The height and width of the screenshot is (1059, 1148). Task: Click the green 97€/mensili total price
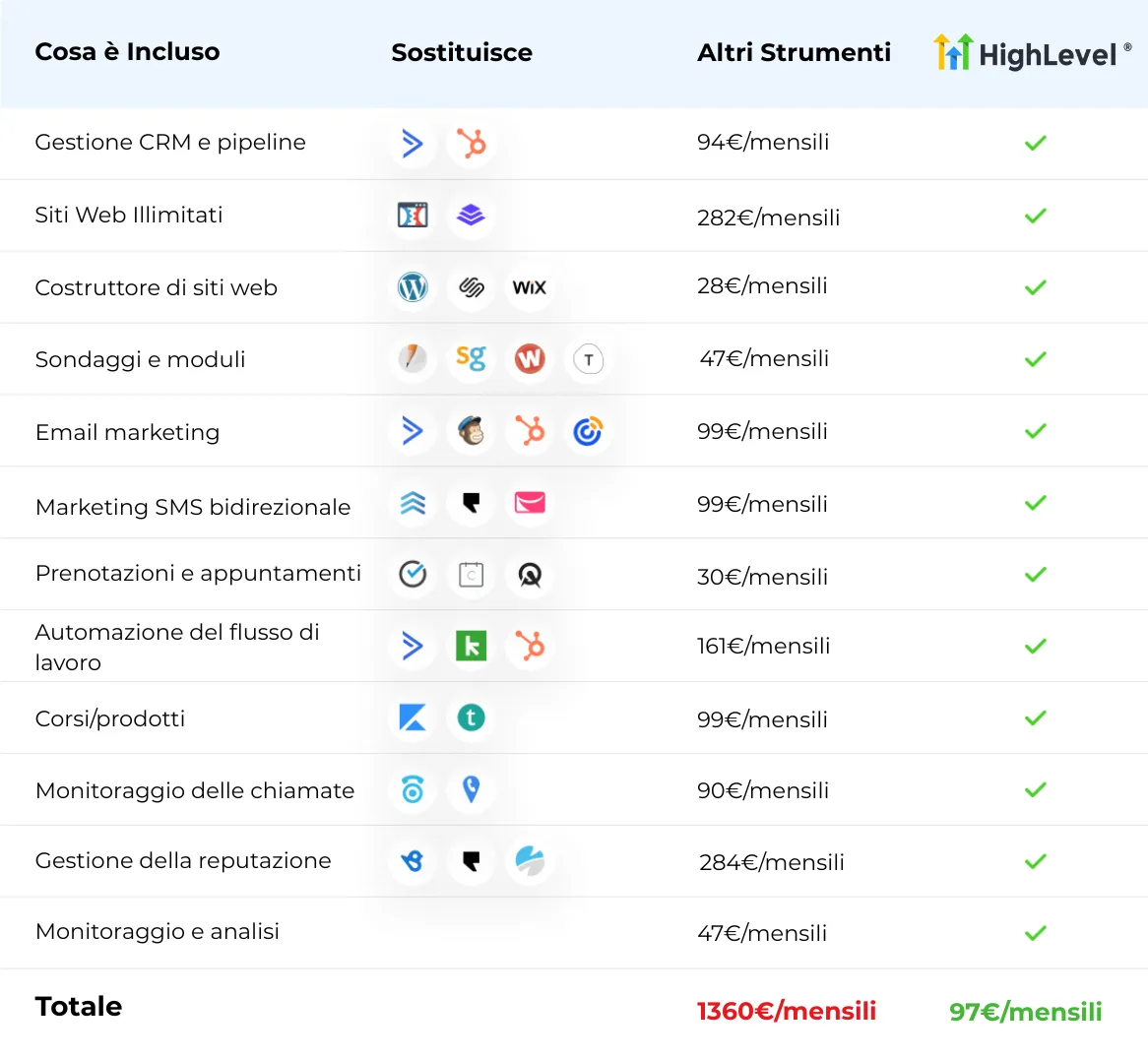[x=1025, y=1012]
